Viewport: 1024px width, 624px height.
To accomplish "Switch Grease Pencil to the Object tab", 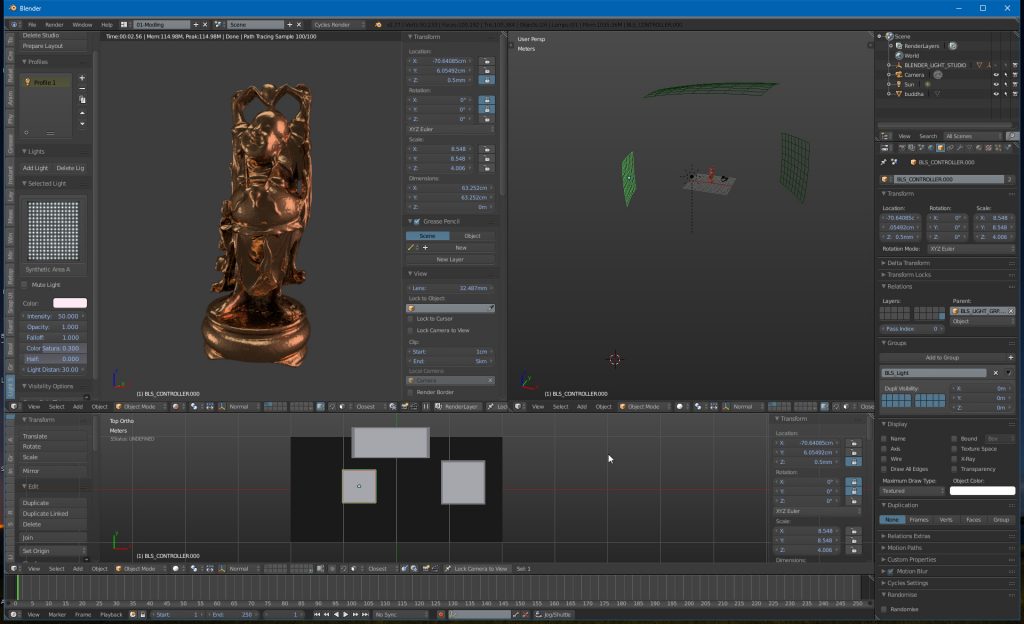I will coord(471,235).
